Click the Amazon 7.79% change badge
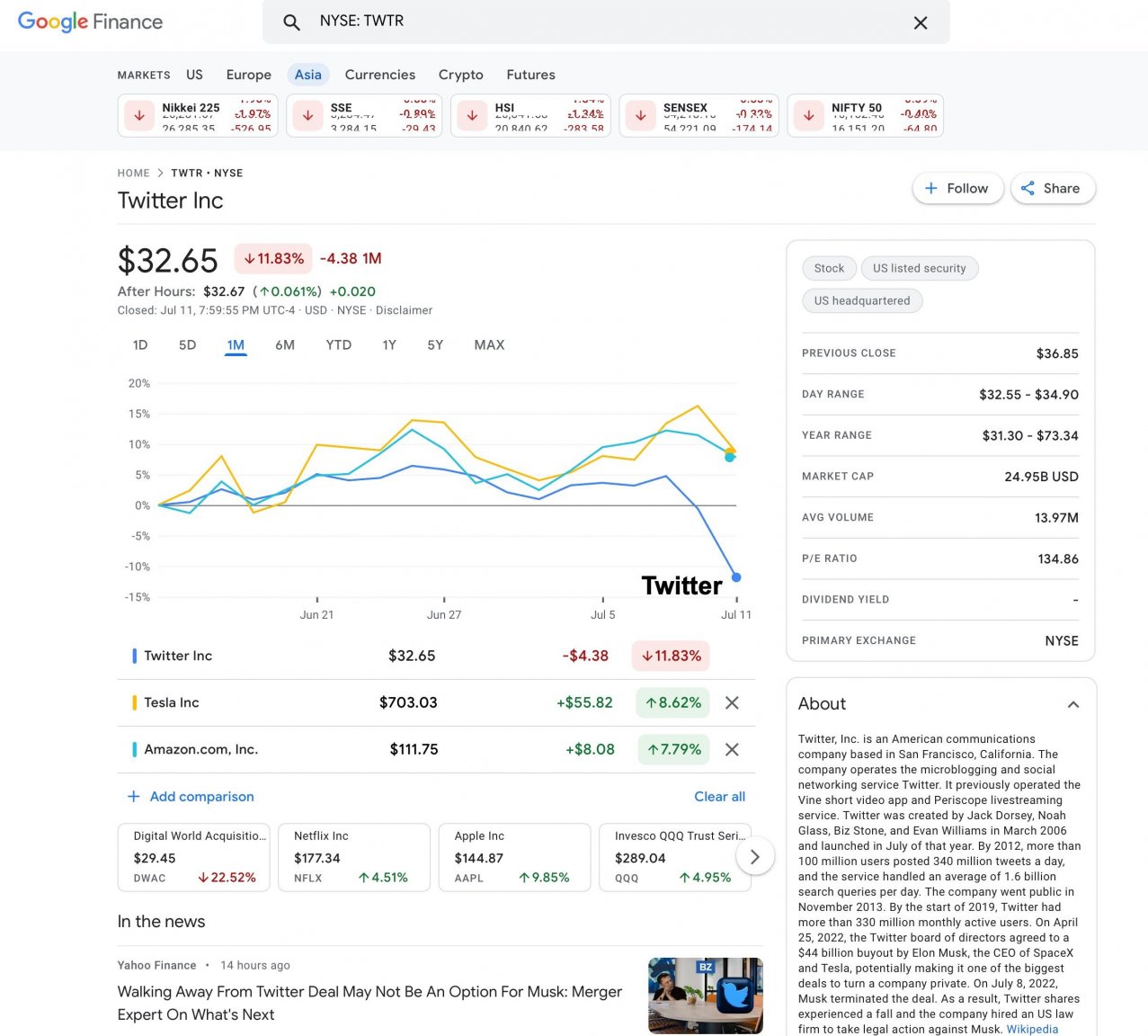Screen dimensions: 1148x1036 point(673,749)
